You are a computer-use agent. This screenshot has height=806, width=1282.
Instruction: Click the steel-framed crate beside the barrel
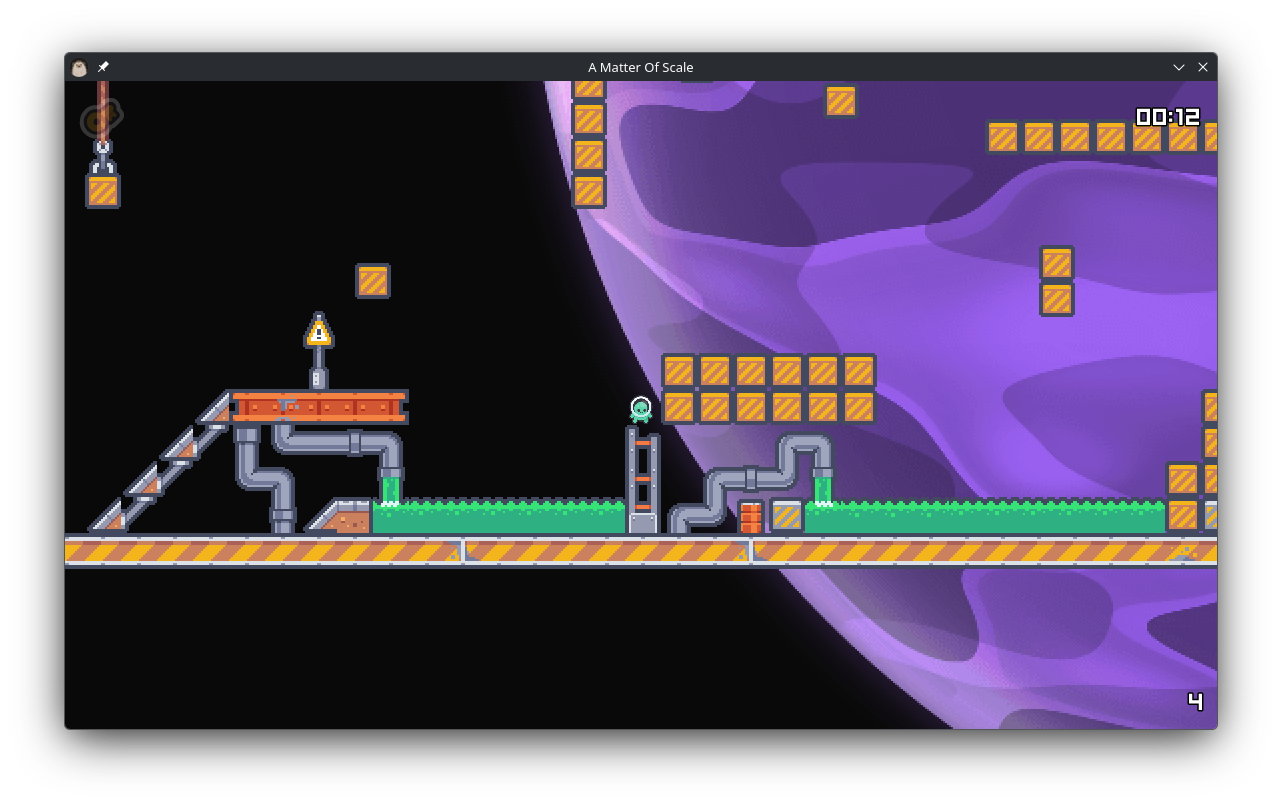coord(787,516)
